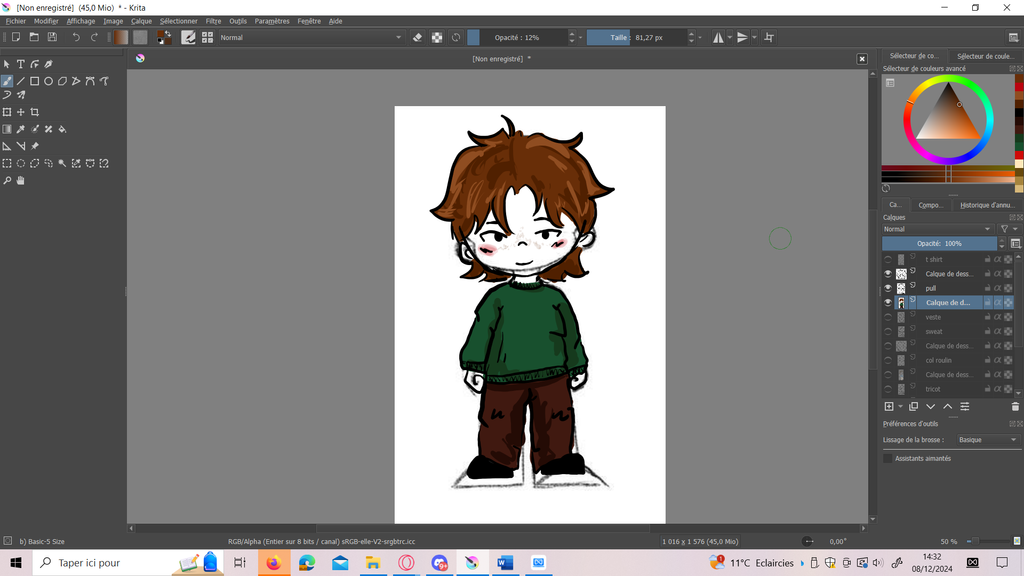Viewport: 1024px width, 576px height.
Task: Switch to the Historique d'annulation tab
Action: [987, 205]
